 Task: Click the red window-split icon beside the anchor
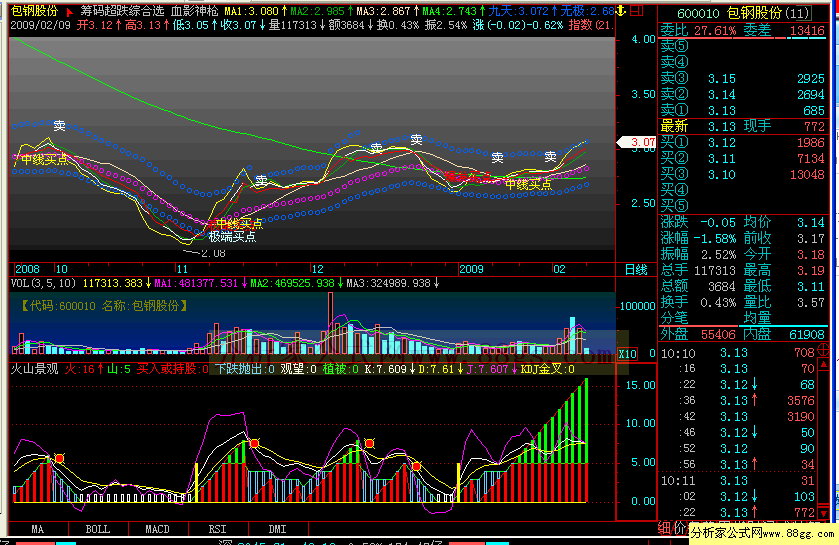[x=636, y=10]
